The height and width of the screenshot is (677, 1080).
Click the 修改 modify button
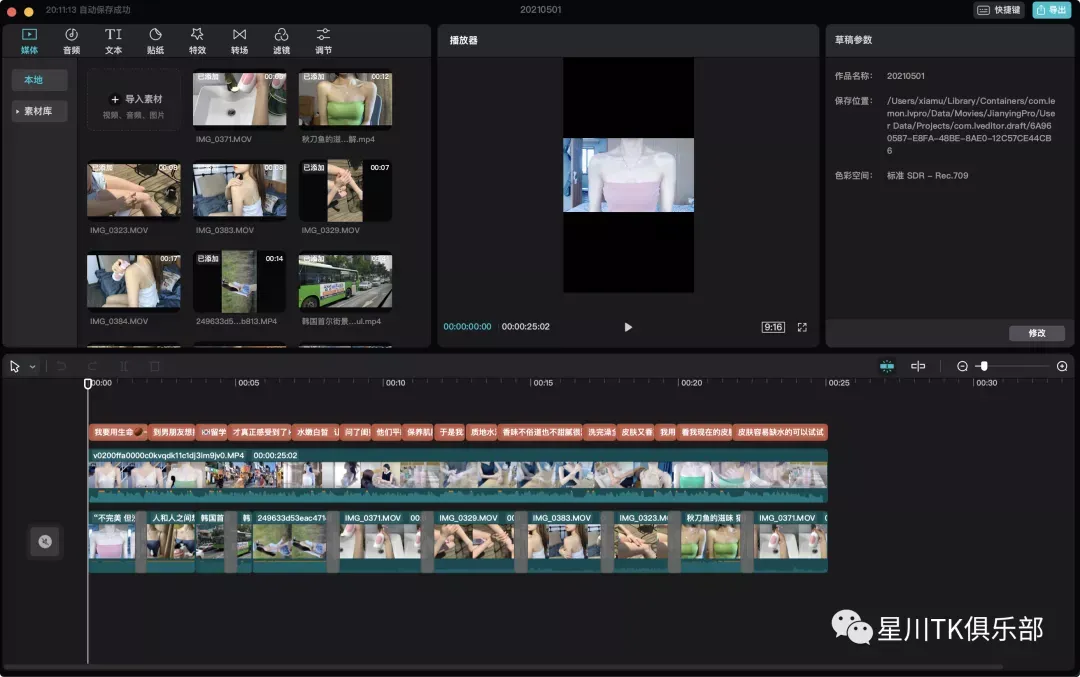coord(1037,333)
